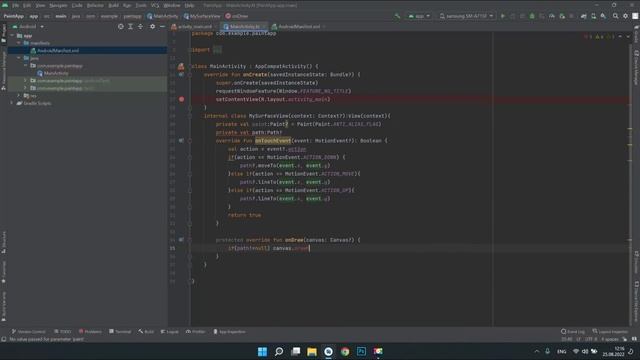Screen dimensions: 640x360
Task: Click the override gutter icon next to onDraw
Action: coord(181,240)
